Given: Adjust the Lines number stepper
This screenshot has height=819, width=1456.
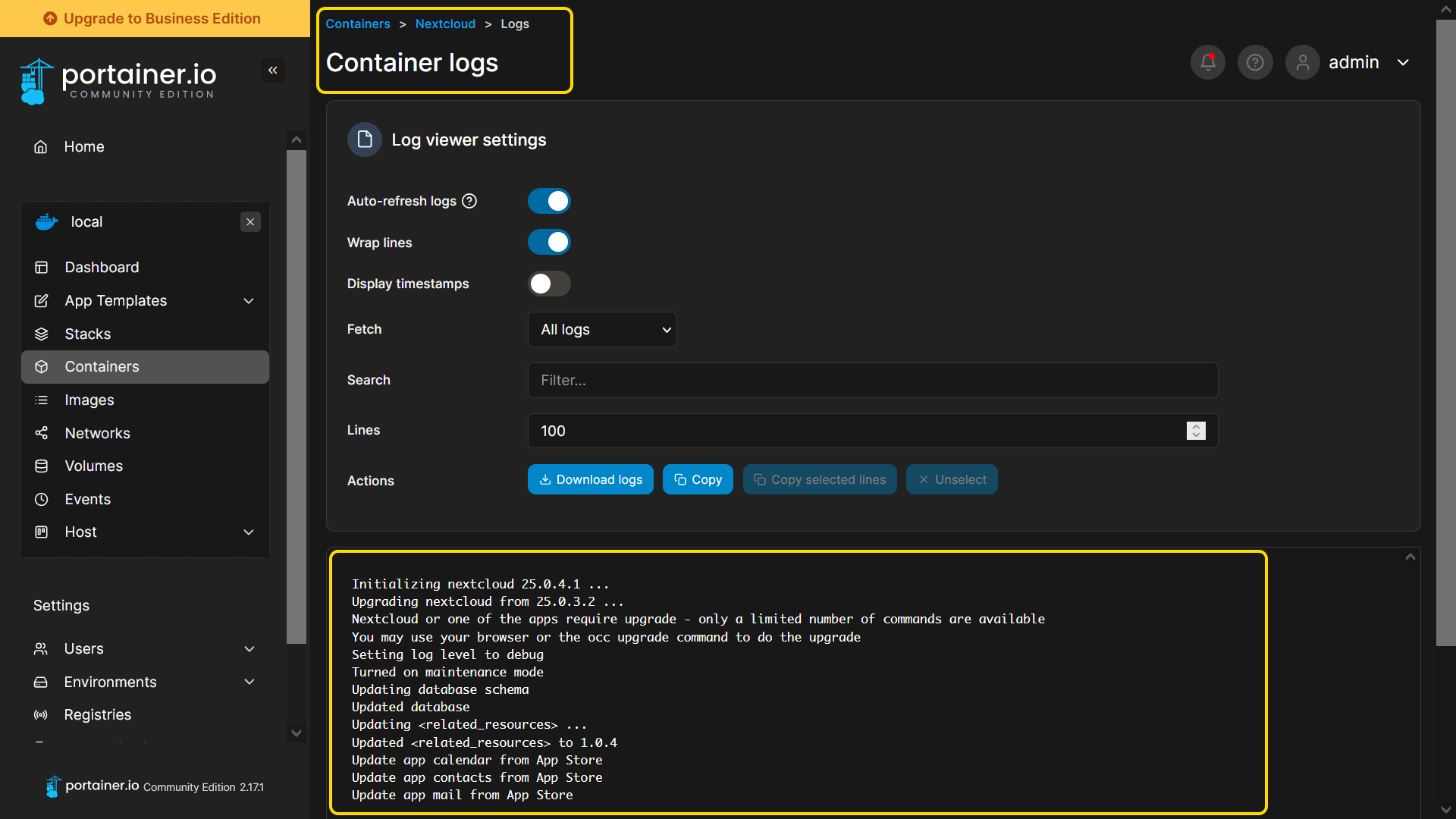Looking at the screenshot, I should 1196,431.
